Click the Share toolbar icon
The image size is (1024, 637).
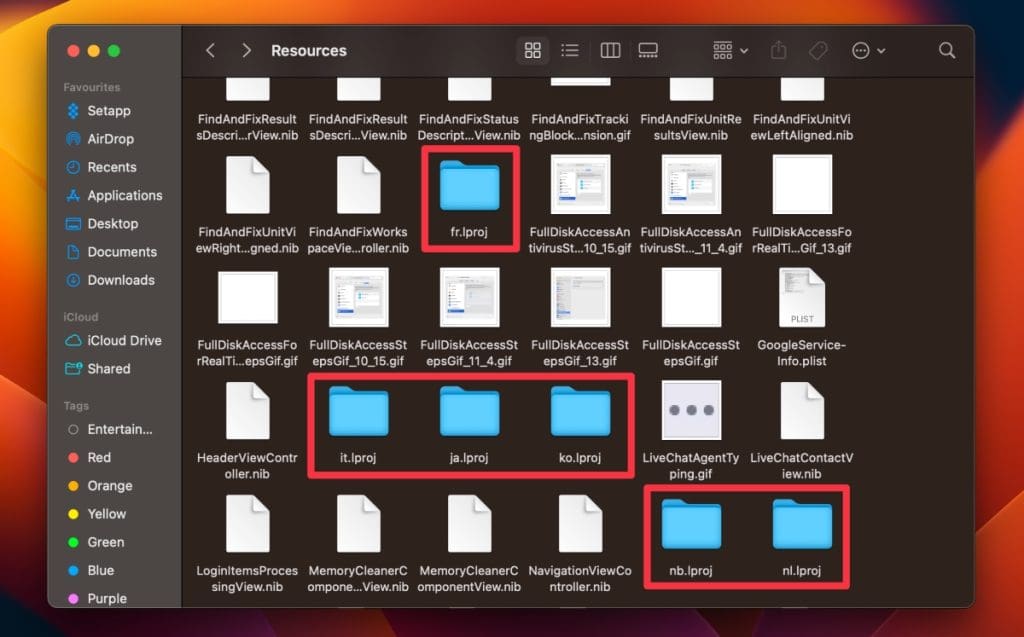(779, 50)
